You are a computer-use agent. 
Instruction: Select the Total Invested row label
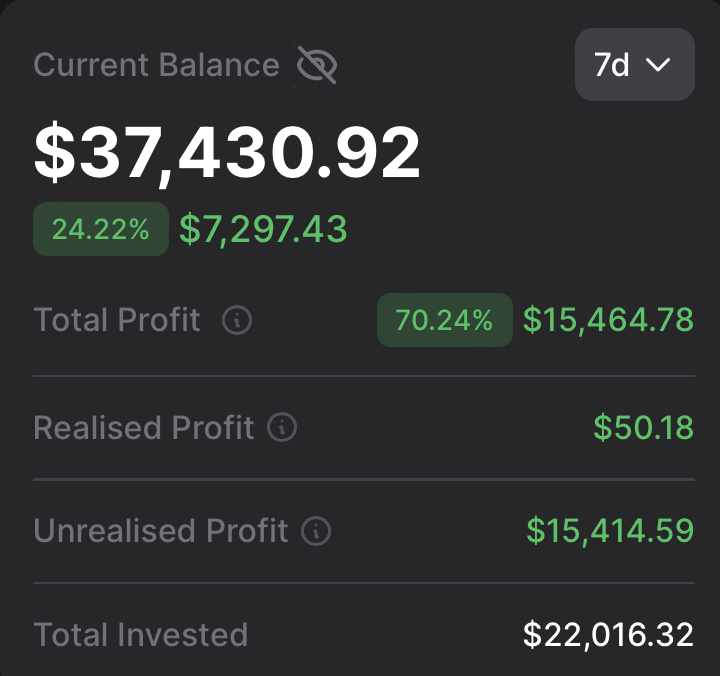point(141,634)
